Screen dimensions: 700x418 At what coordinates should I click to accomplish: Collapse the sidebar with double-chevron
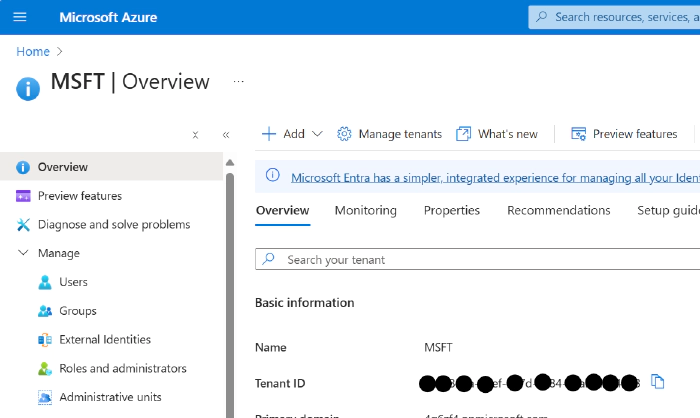point(226,135)
